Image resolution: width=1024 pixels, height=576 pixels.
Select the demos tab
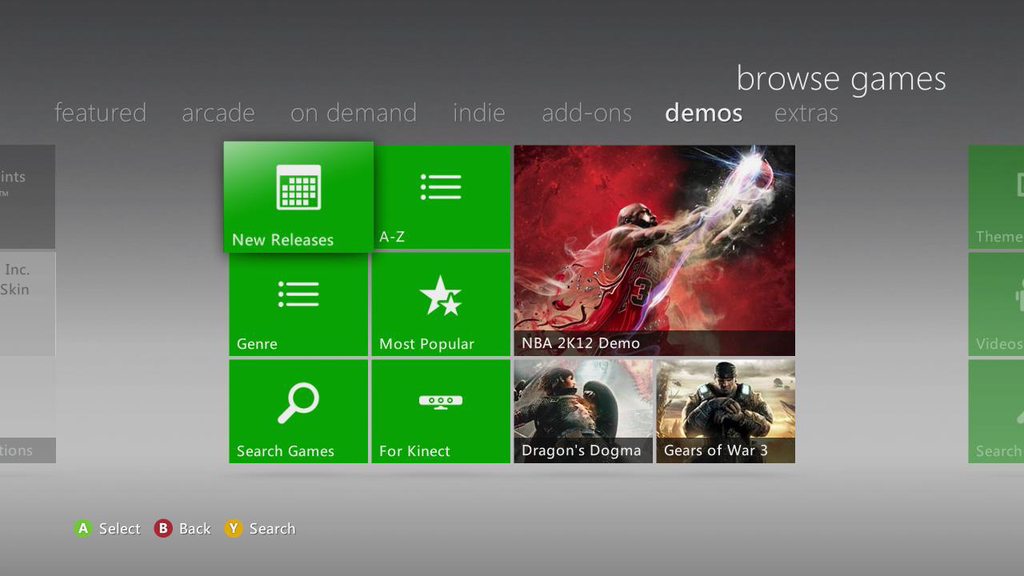click(703, 113)
